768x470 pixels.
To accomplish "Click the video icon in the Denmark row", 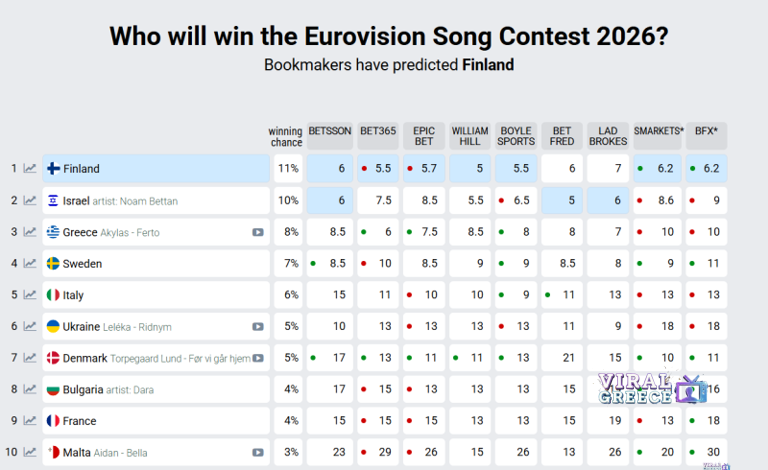I will coord(258,358).
